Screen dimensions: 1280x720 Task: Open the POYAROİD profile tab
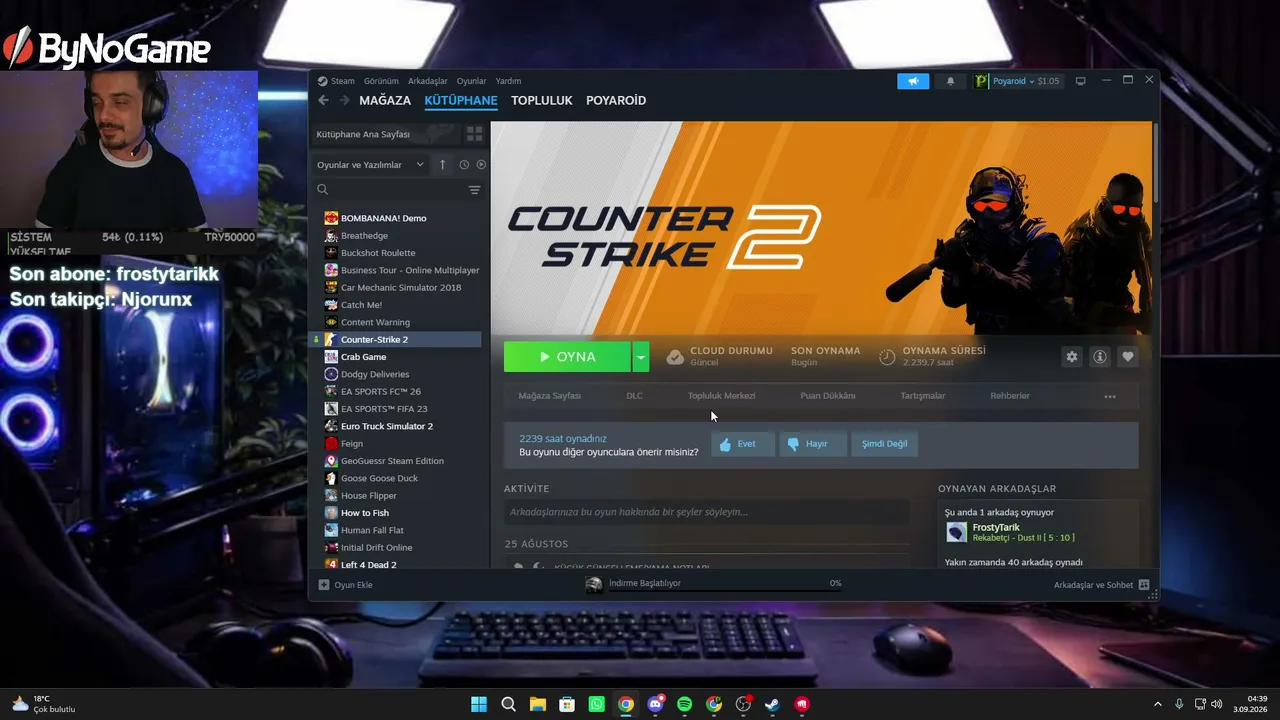click(616, 100)
